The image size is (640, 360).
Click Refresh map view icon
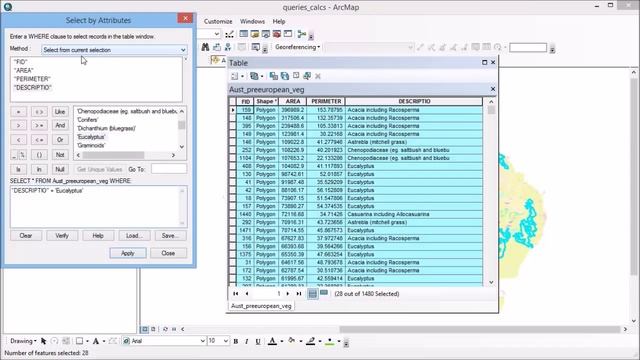pos(165,329)
